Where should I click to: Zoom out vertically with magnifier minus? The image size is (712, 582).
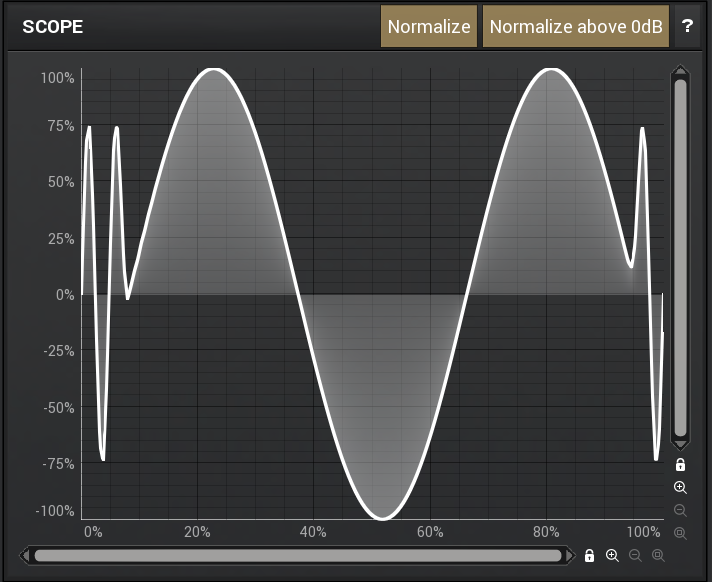680,510
